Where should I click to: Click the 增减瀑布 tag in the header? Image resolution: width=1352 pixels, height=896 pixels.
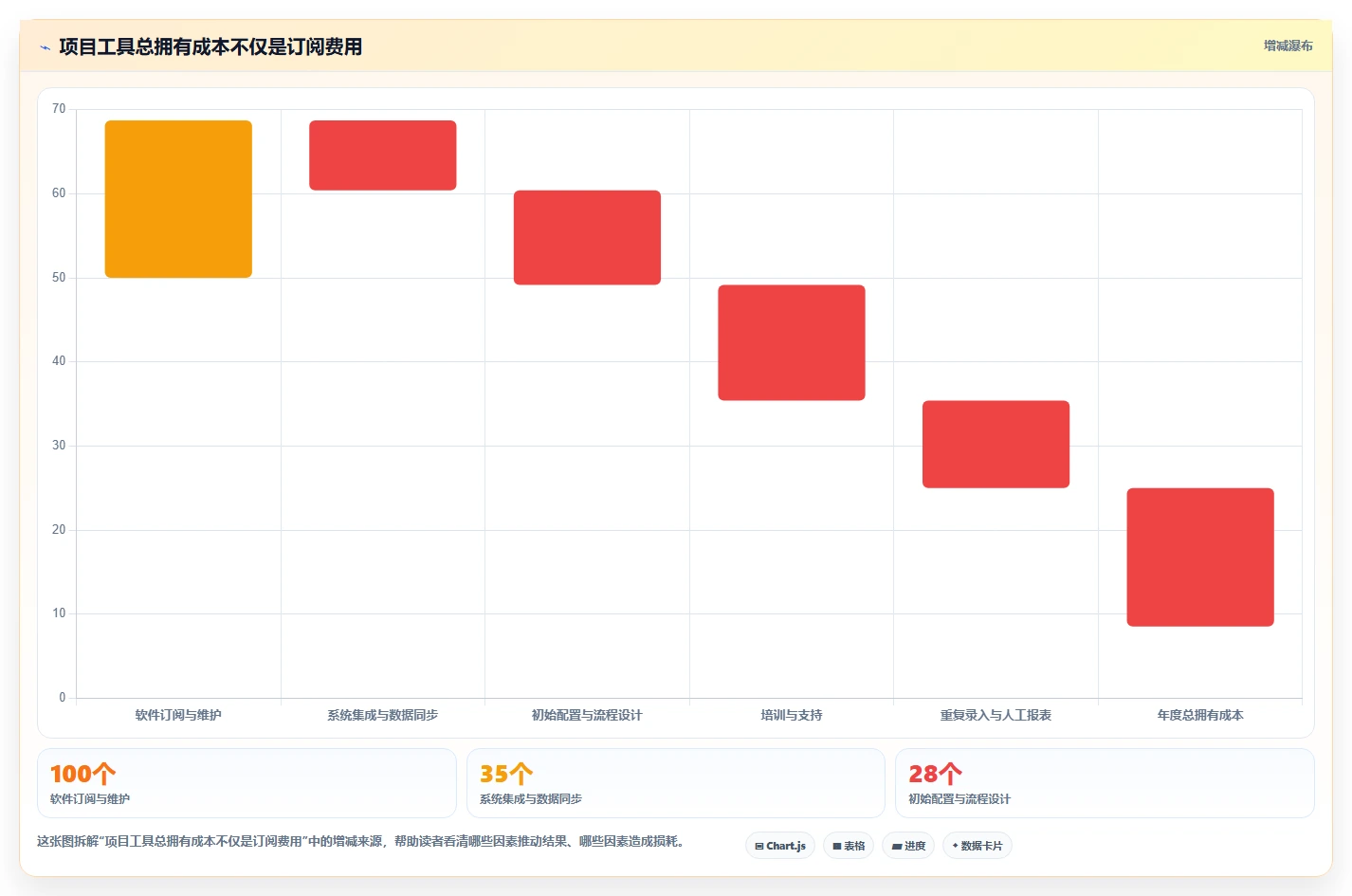(1288, 46)
